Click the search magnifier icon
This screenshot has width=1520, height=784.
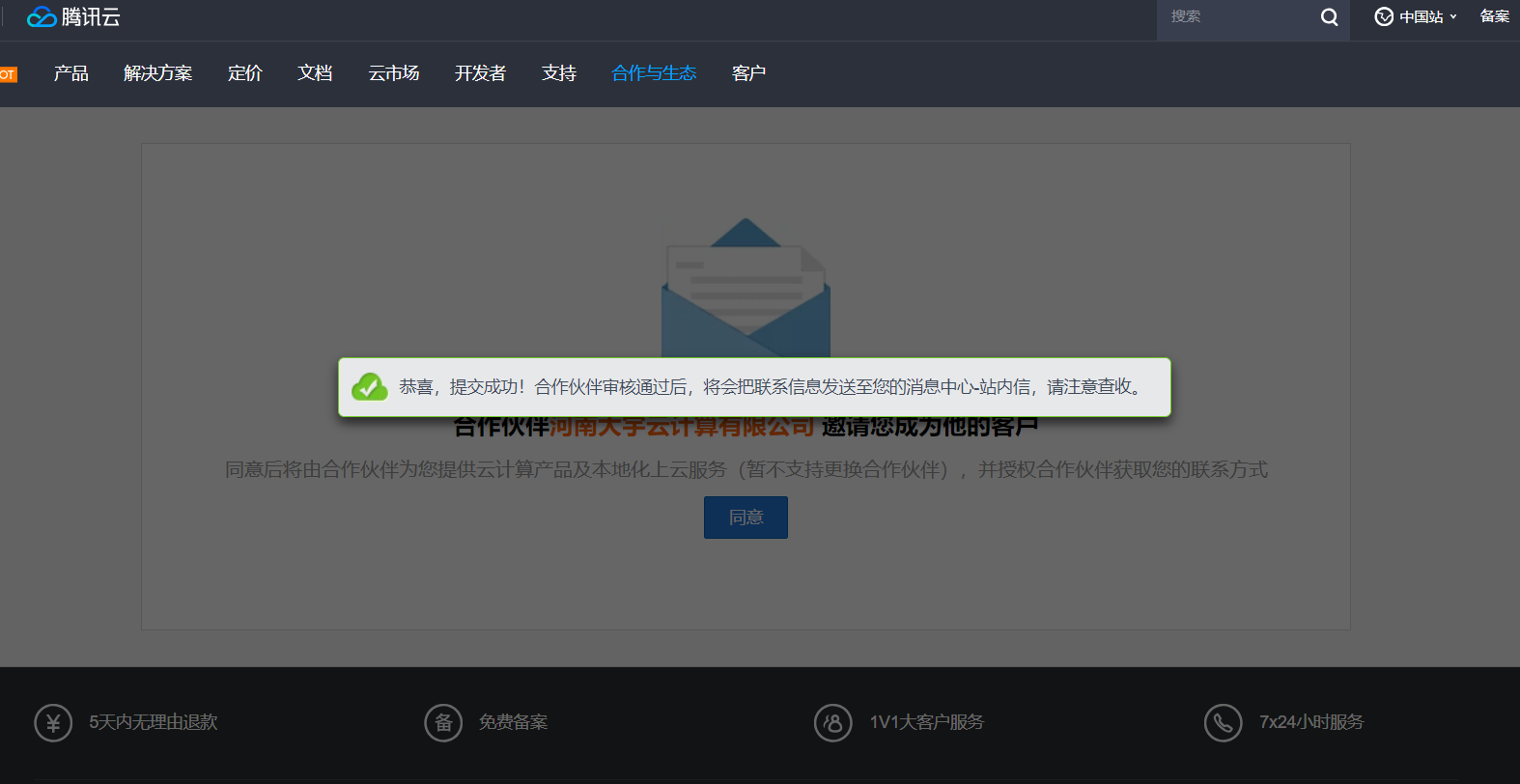(1329, 17)
